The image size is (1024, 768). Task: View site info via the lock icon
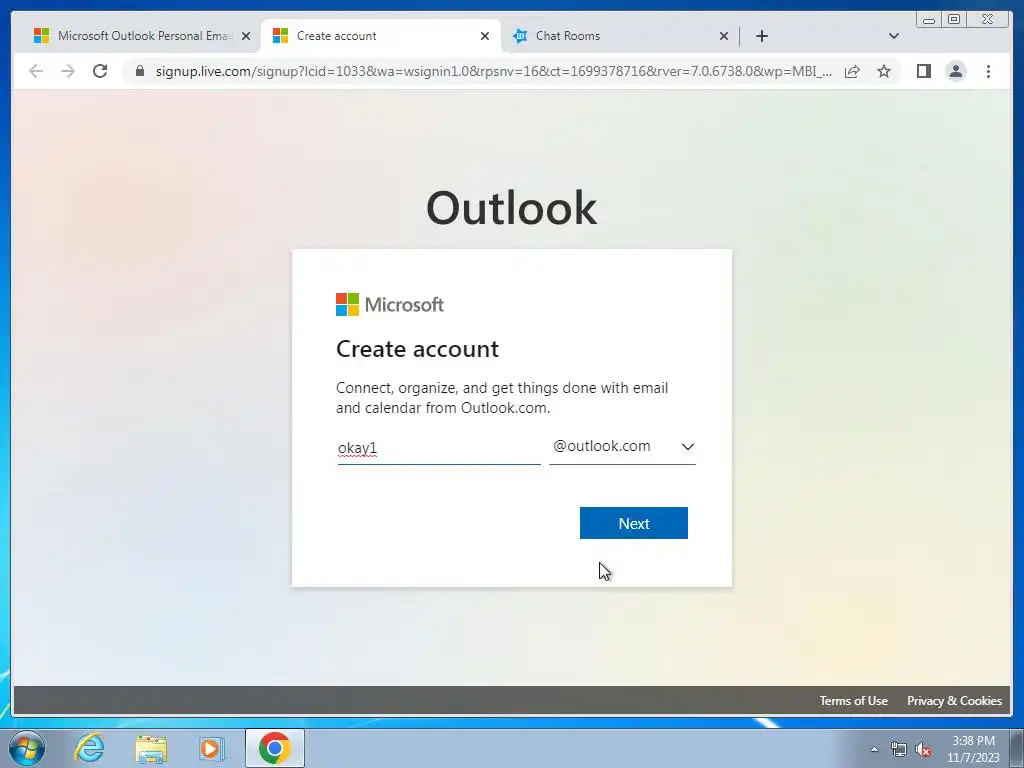click(x=140, y=71)
